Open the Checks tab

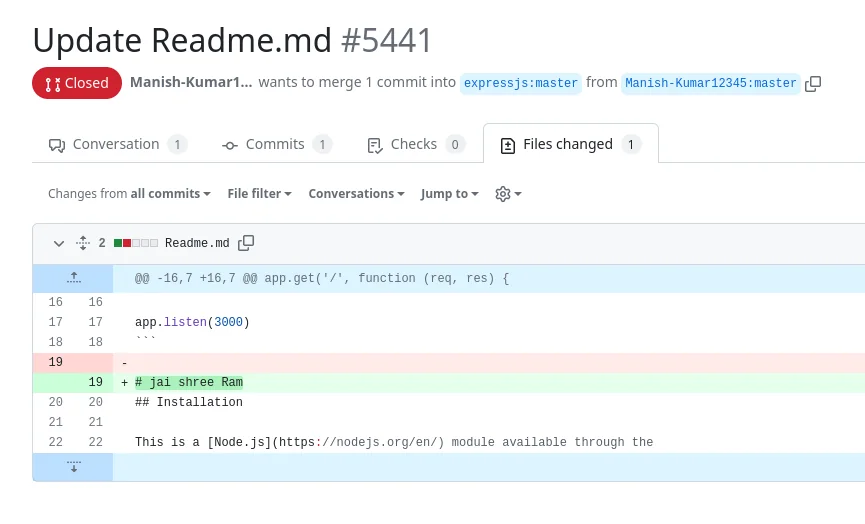click(x=416, y=145)
